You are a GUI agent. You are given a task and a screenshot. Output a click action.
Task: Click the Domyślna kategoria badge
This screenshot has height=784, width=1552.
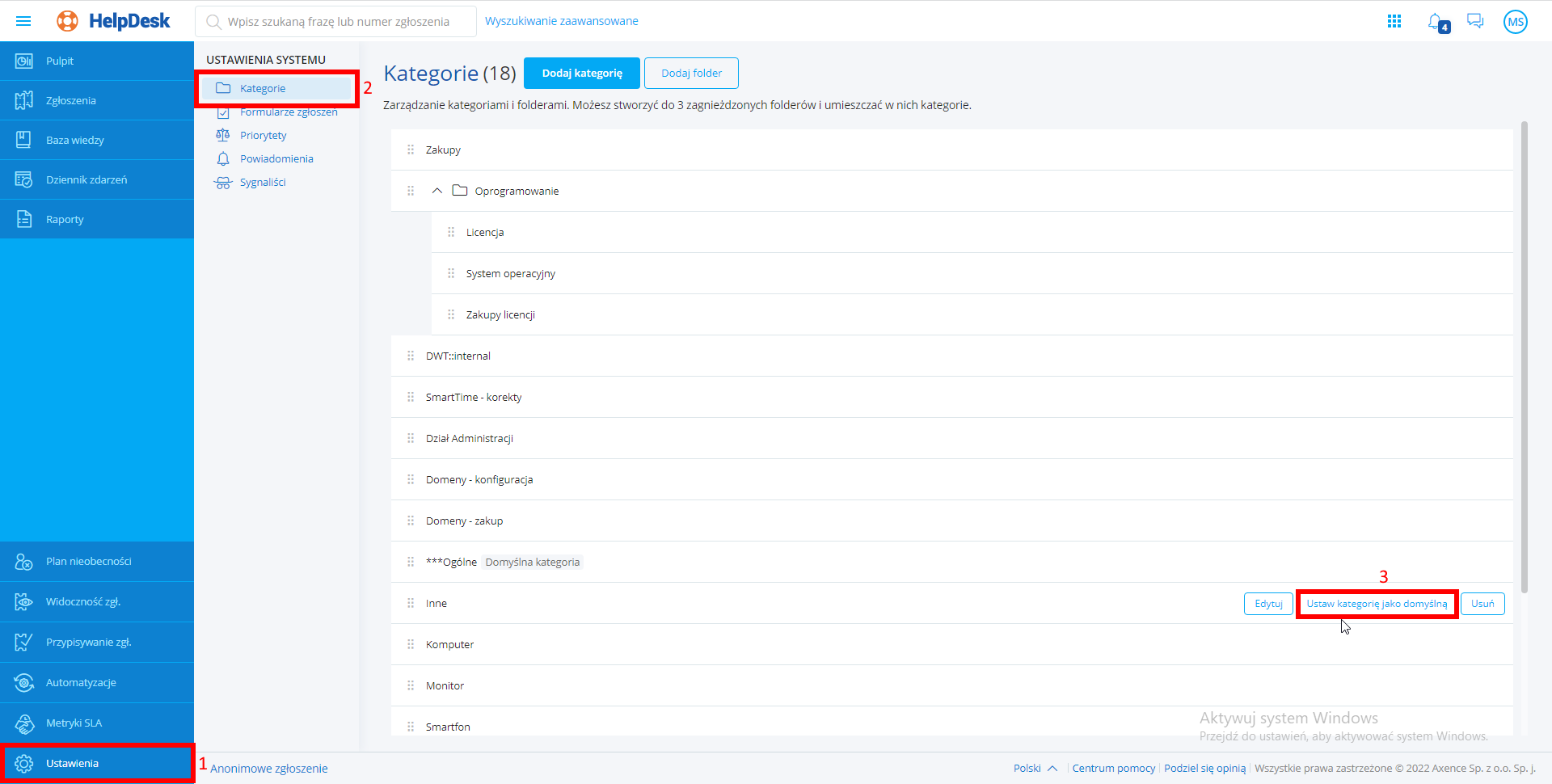533,562
